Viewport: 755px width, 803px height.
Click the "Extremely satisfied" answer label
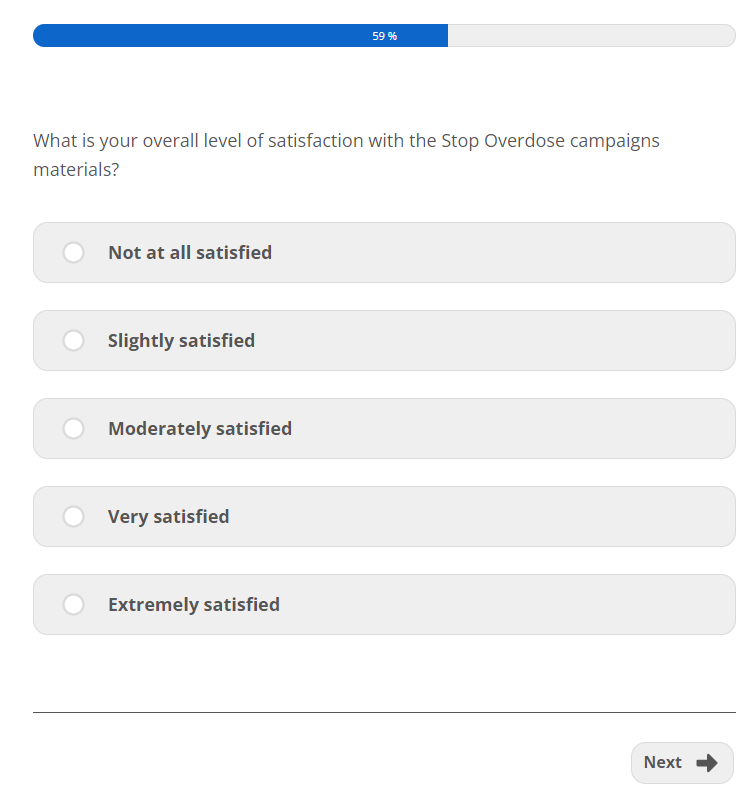pyautogui.click(x=194, y=605)
